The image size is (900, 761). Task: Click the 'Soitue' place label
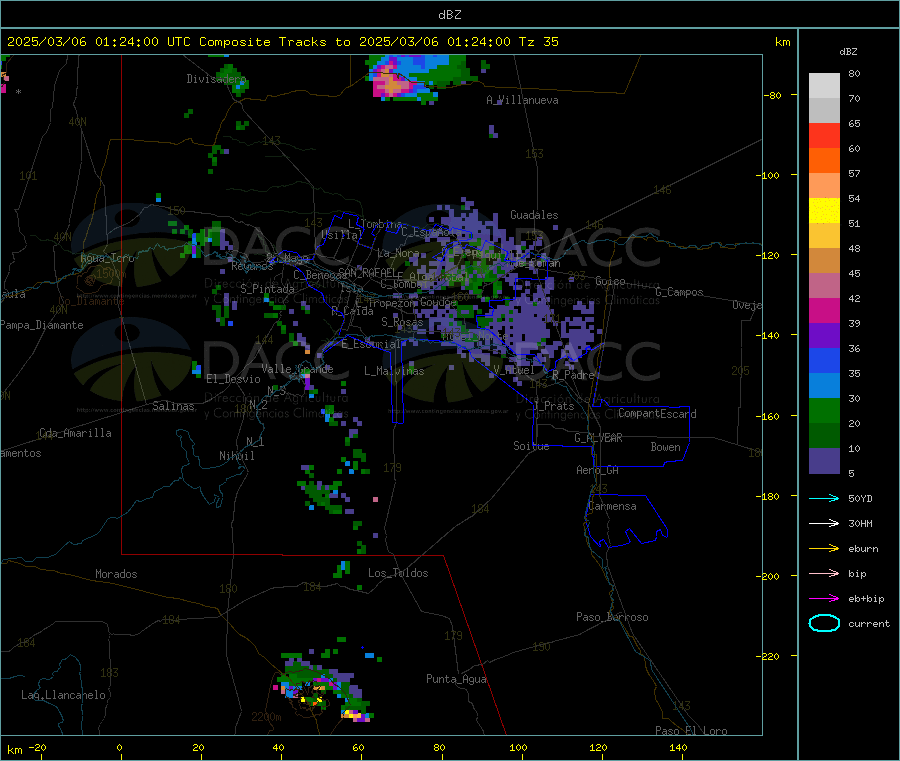pyautogui.click(x=531, y=446)
